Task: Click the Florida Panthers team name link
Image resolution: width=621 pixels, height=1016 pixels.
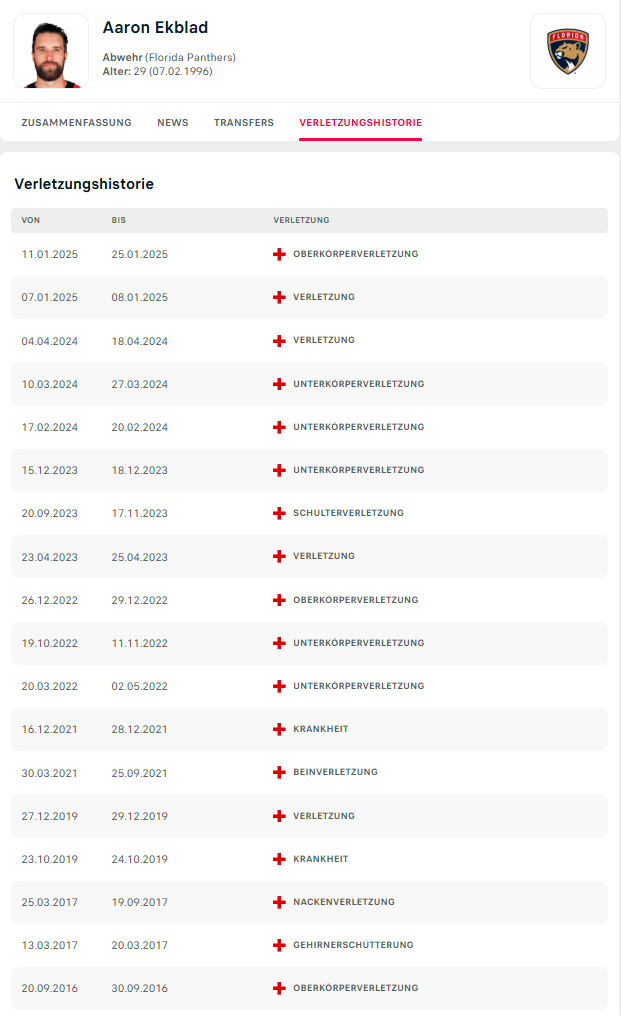Action: pyautogui.click(x=190, y=58)
